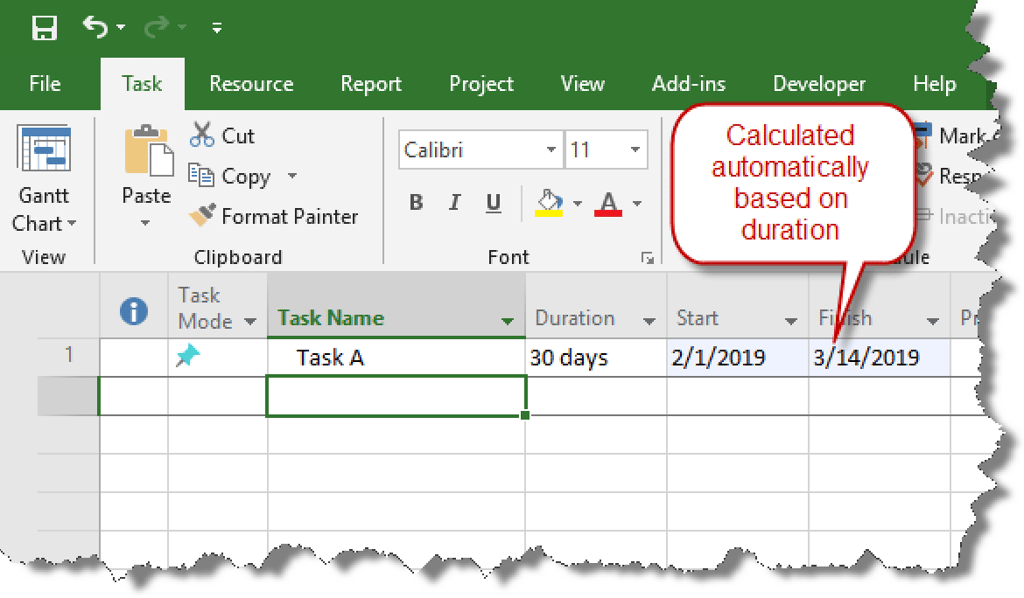Click the Paste icon
This screenshot has height=598, width=1024.
(146, 175)
